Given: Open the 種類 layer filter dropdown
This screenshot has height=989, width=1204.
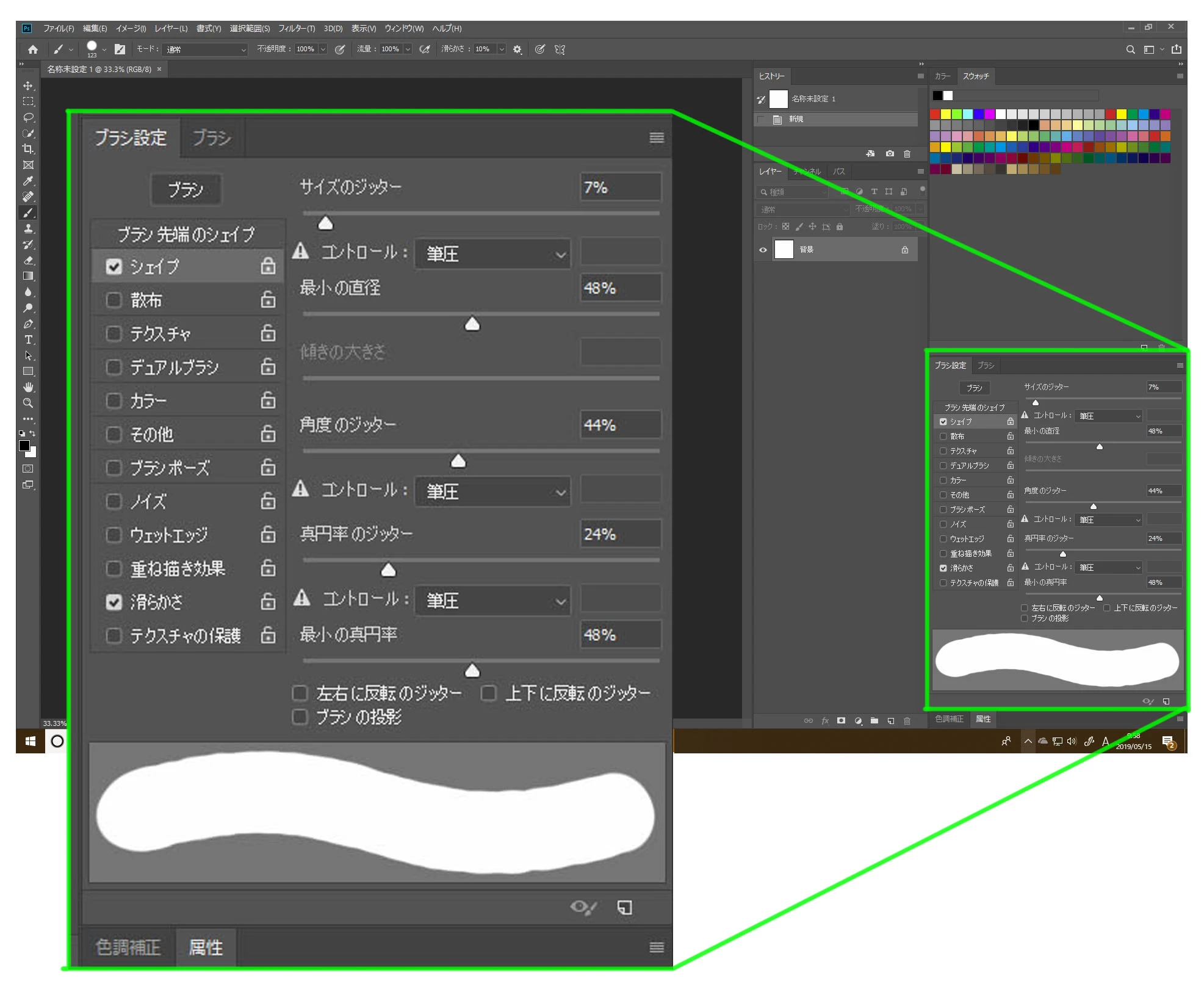Looking at the screenshot, I should click(793, 192).
